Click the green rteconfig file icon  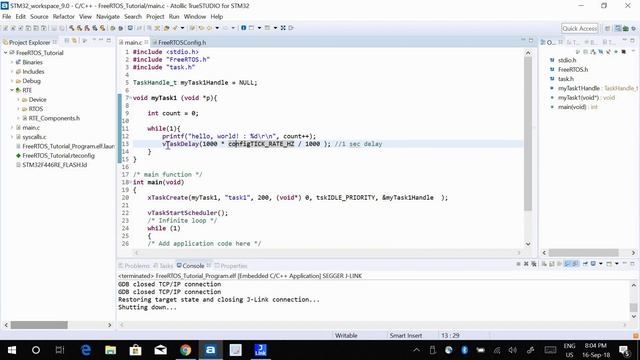pyautogui.click(x=18, y=156)
